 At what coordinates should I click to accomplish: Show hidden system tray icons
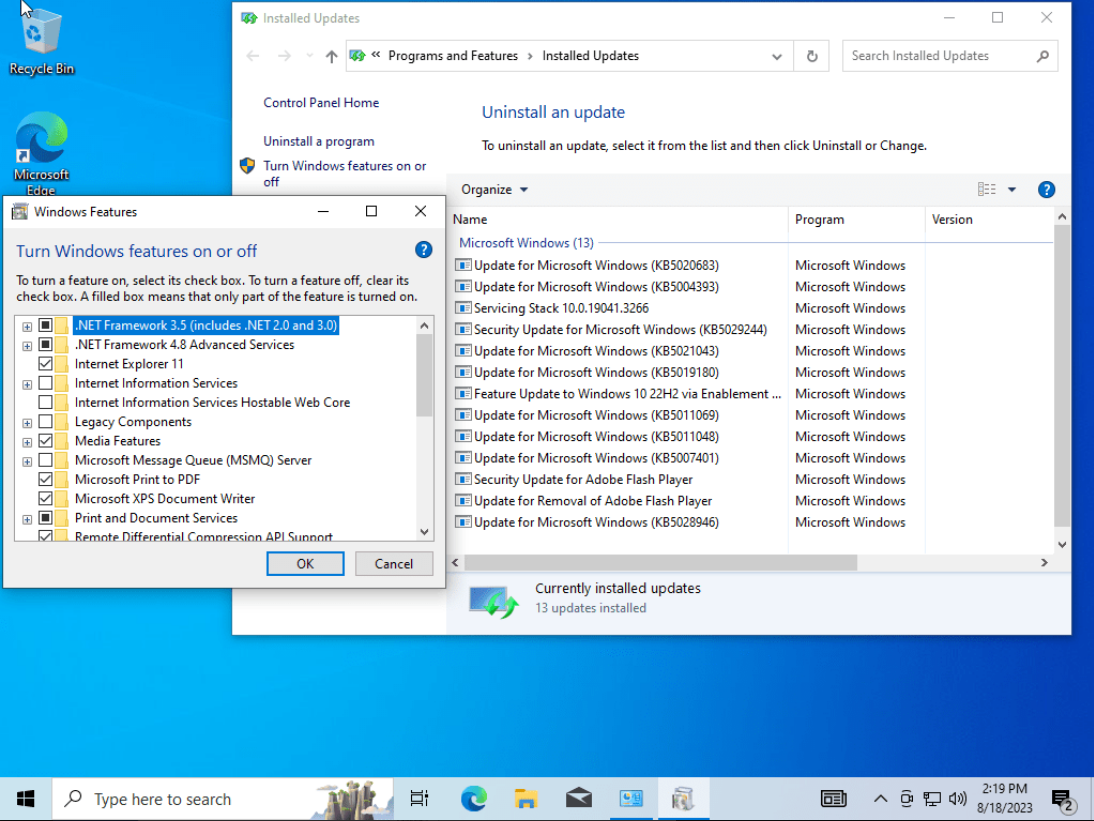(x=881, y=799)
